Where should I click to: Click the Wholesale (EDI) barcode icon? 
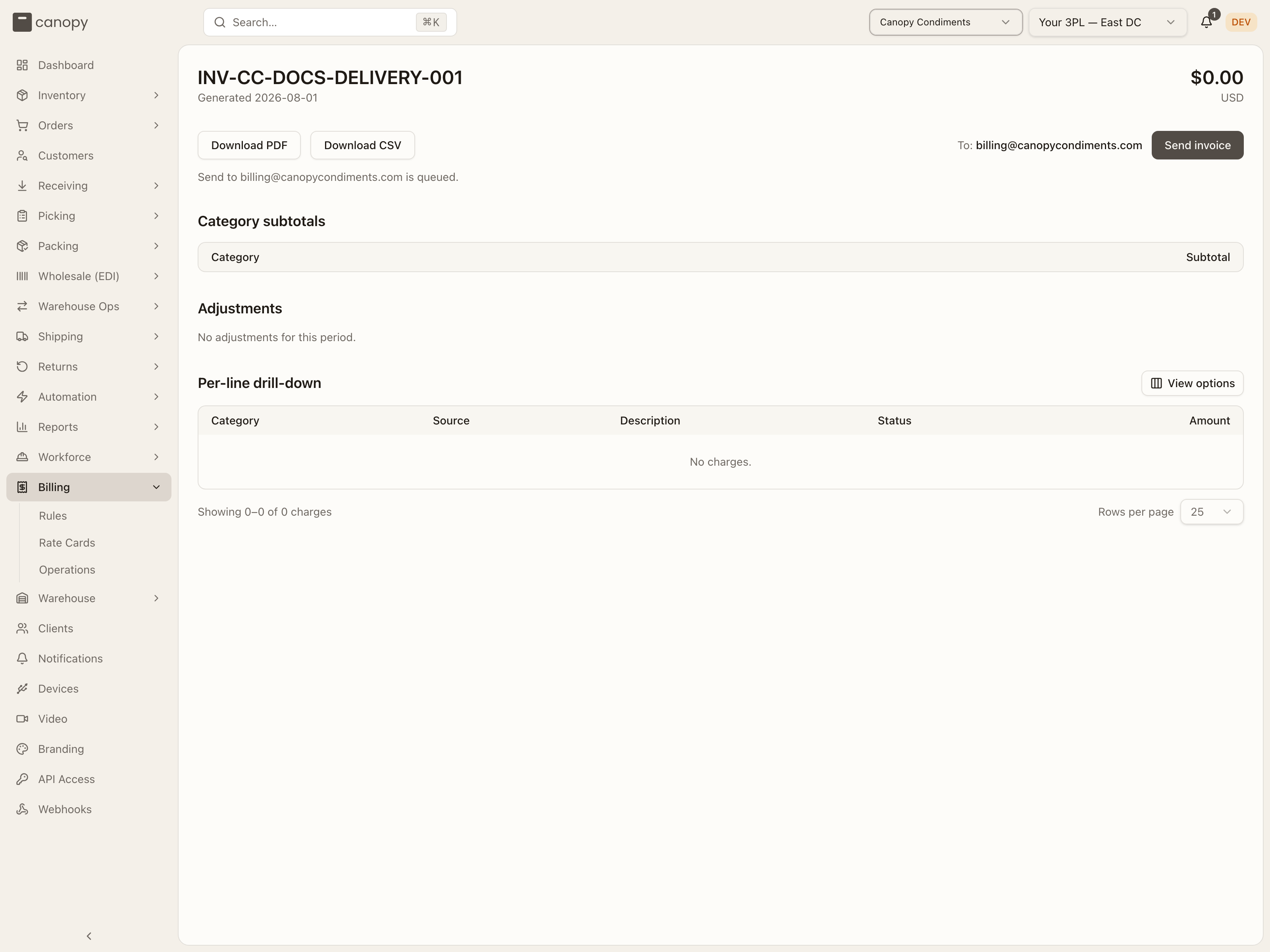22,276
